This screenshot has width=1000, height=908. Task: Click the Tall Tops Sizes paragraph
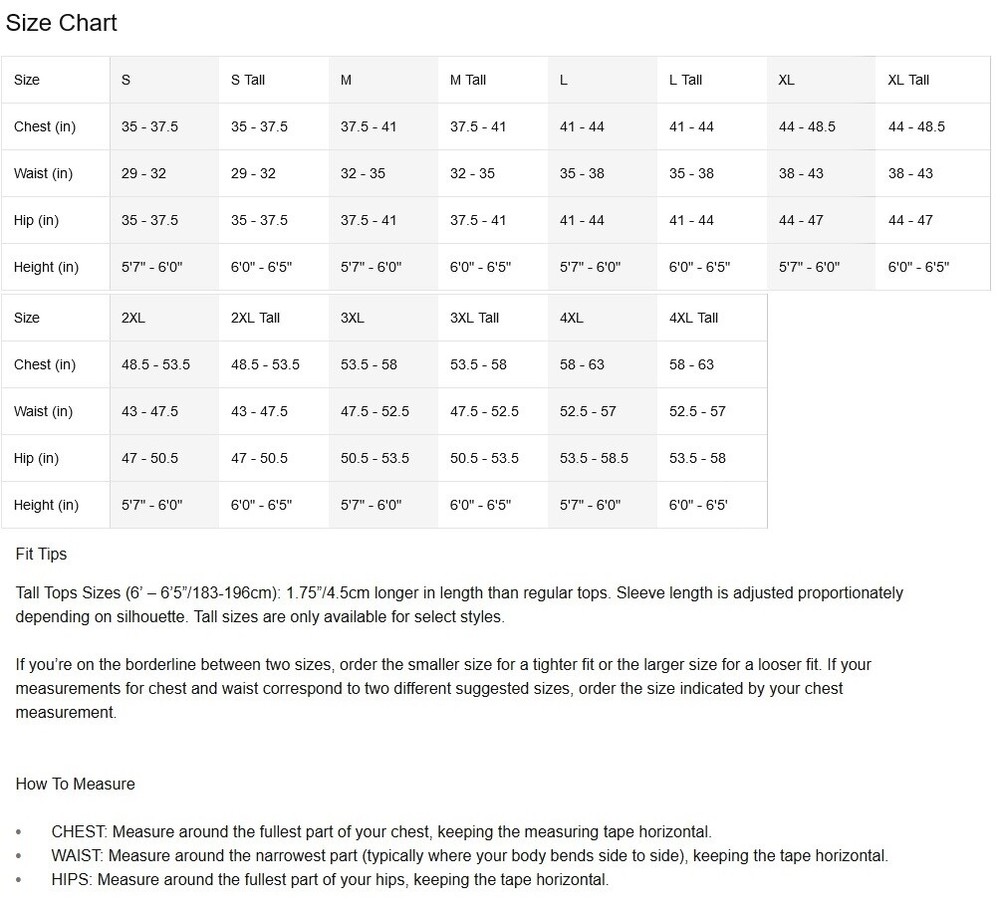(459, 605)
